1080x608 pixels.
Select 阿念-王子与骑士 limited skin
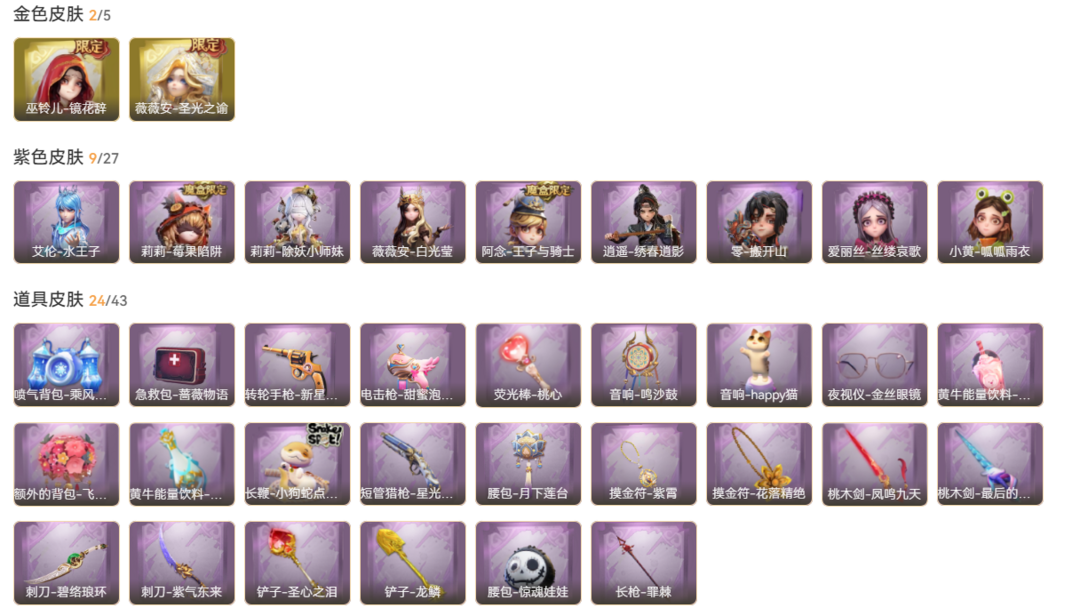coord(528,222)
